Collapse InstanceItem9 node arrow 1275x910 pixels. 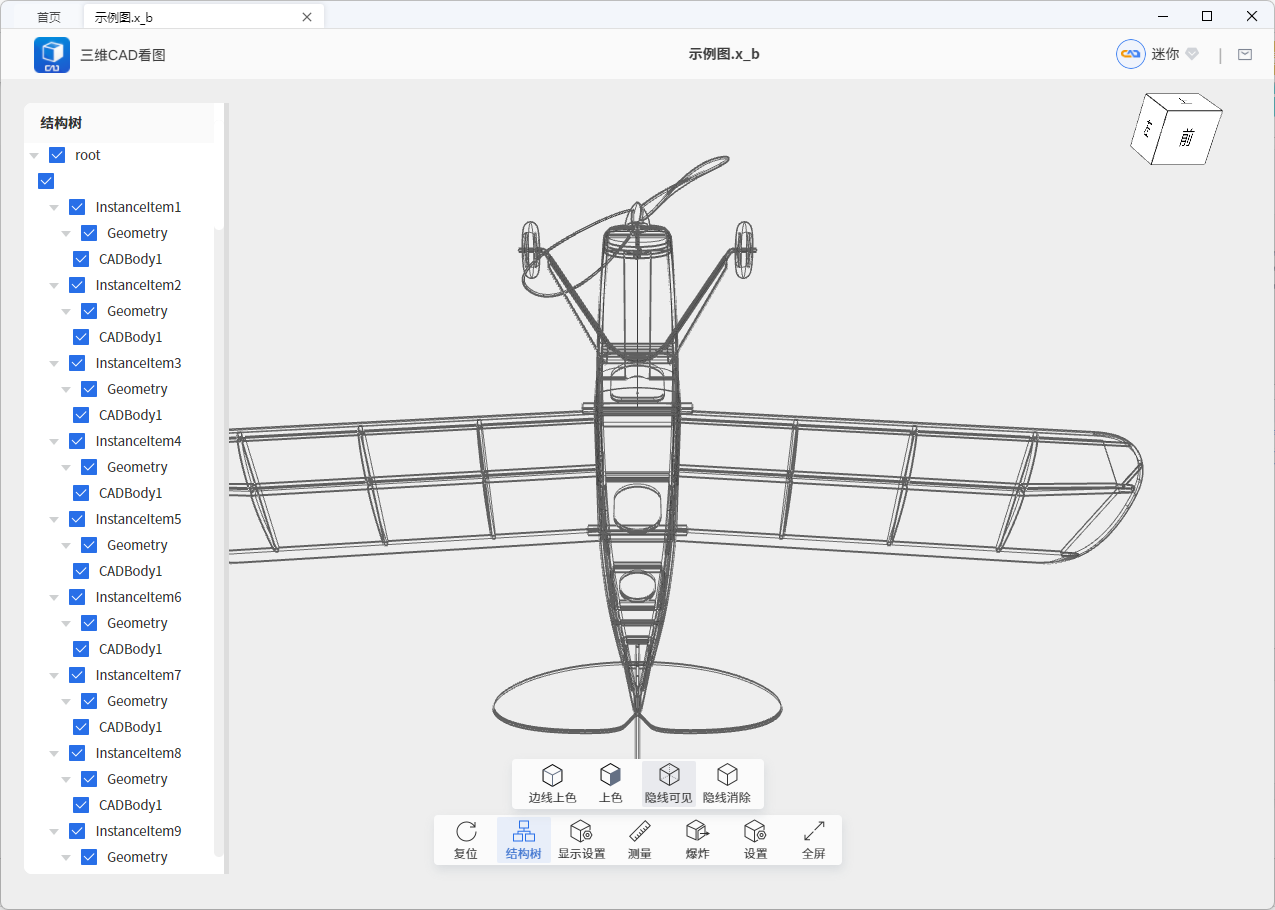55,832
